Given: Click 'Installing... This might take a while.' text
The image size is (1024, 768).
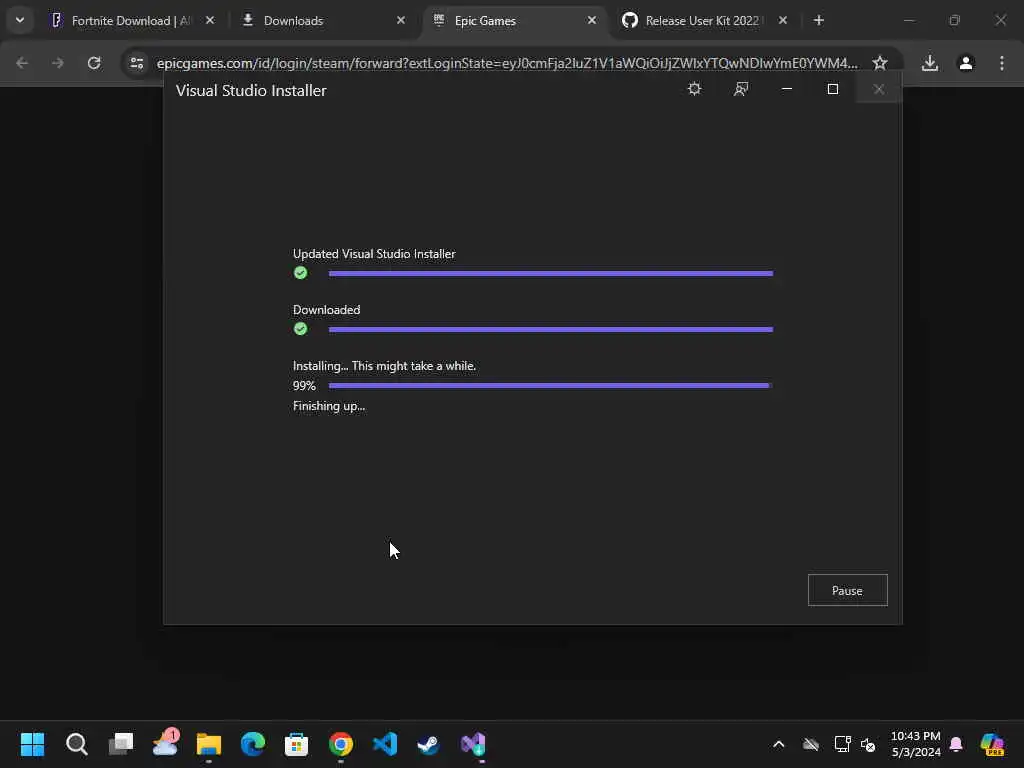Looking at the screenshot, I should click(384, 366).
